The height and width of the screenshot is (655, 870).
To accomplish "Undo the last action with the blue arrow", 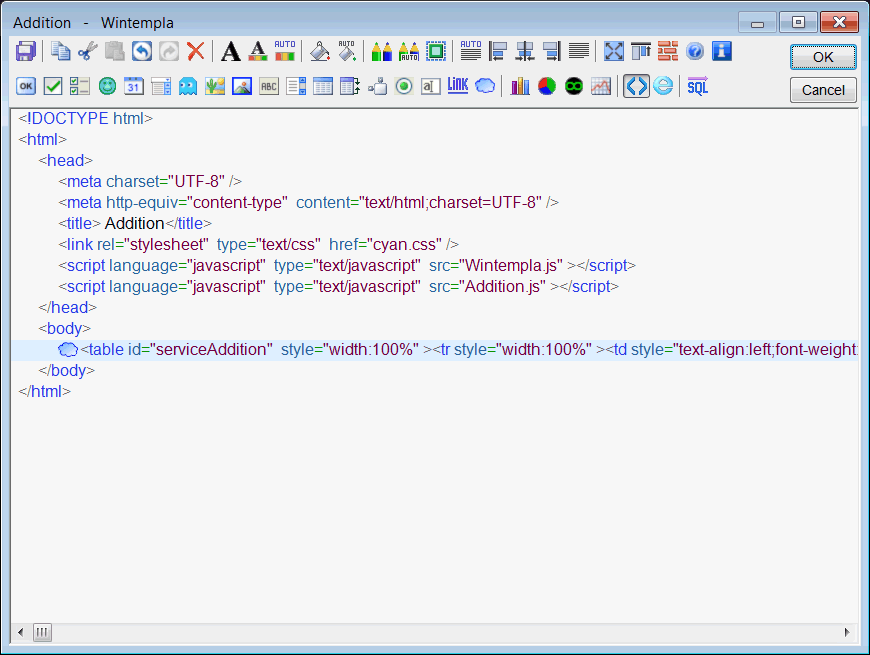I will (x=142, y=52).
